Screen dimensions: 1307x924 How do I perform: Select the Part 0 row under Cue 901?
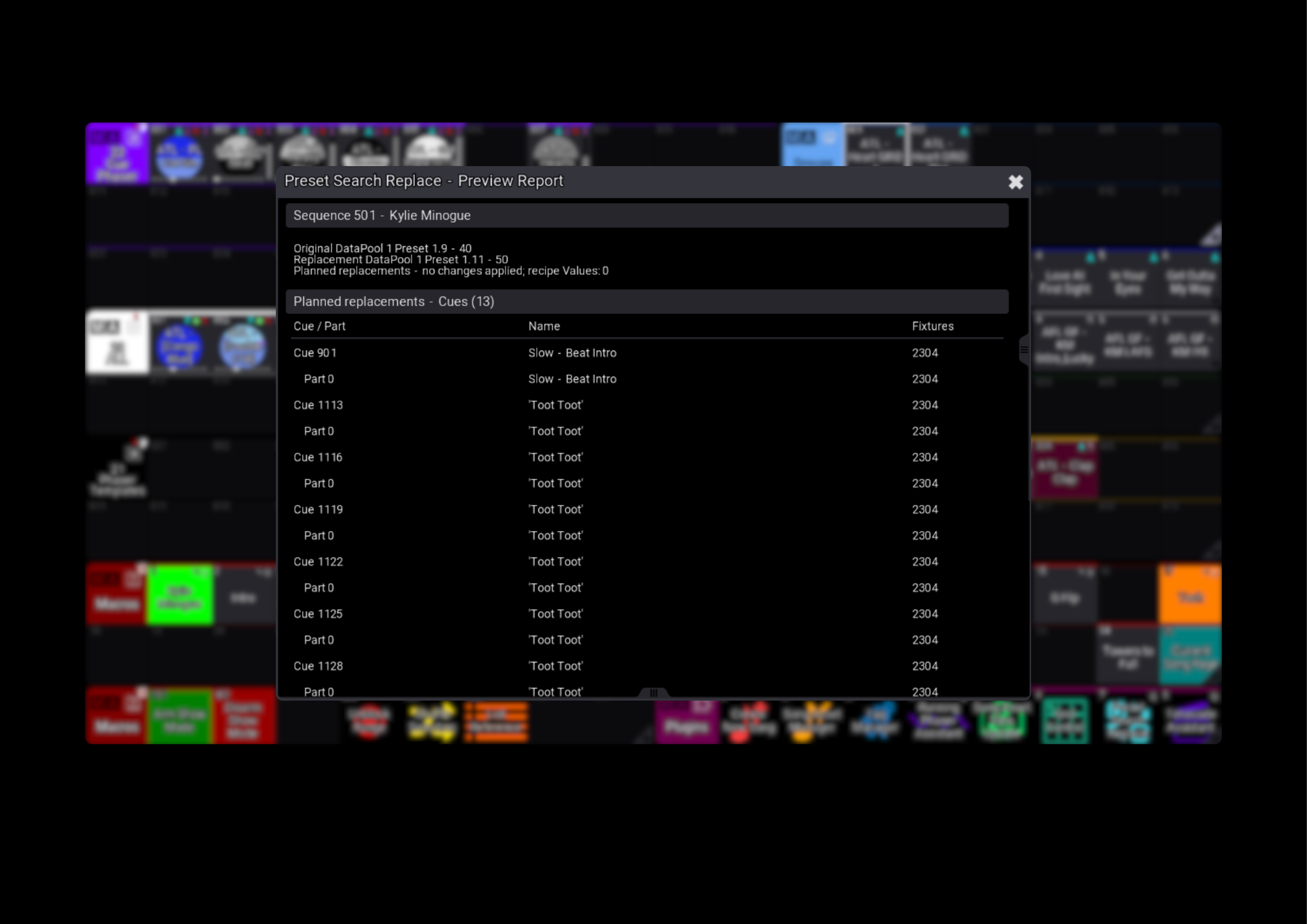[647, 379]
